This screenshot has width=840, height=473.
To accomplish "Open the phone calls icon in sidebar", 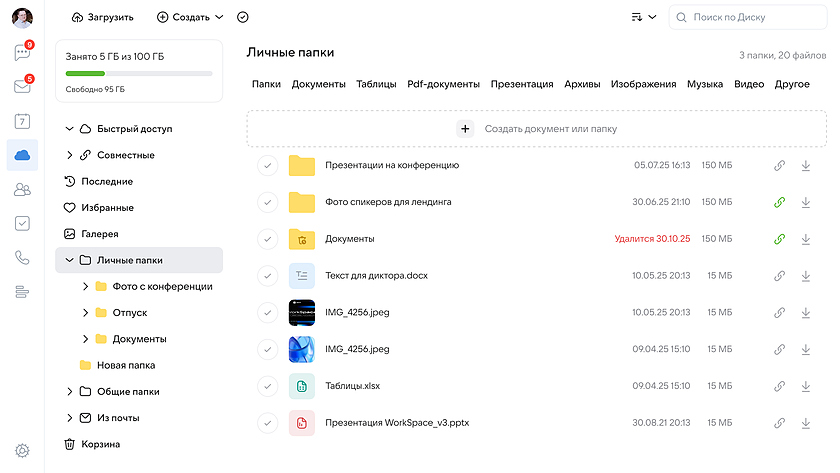I will (x=22, y=257).
